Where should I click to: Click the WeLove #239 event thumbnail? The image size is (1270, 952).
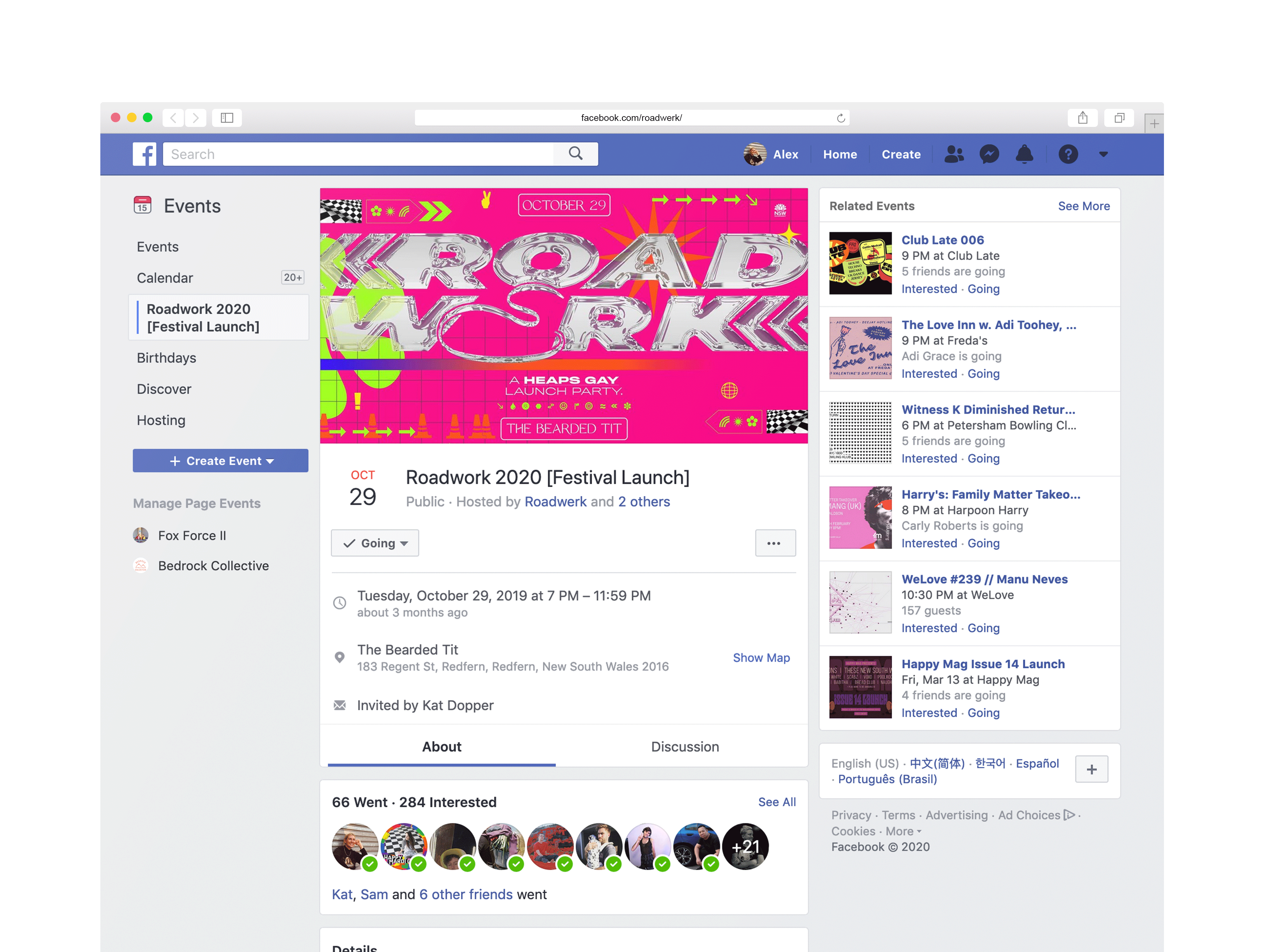pos(860,602)
